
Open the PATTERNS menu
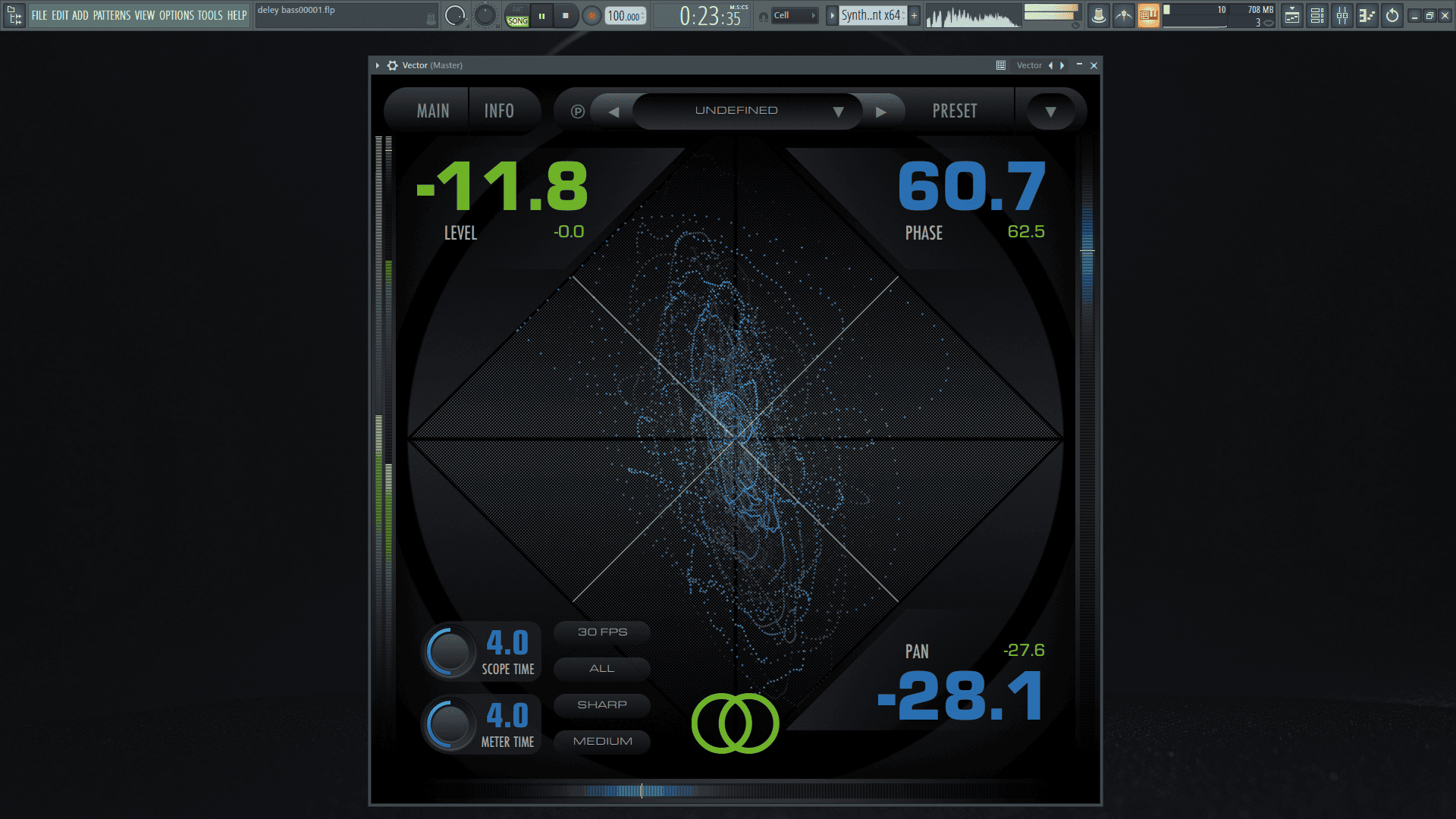click(x=112, y=15)
